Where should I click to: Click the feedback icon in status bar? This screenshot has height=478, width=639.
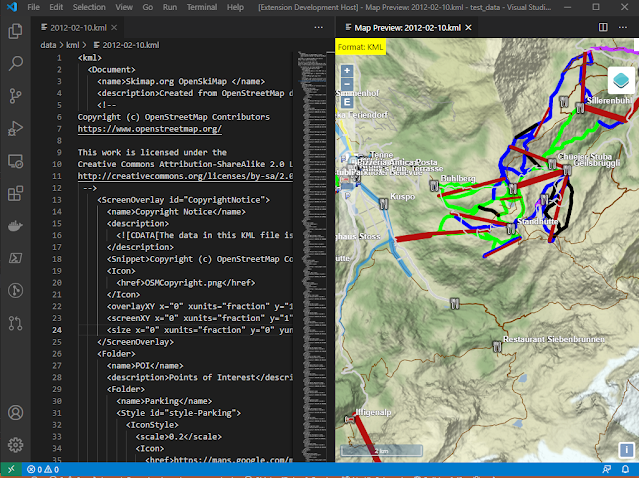tap(606, 469)
